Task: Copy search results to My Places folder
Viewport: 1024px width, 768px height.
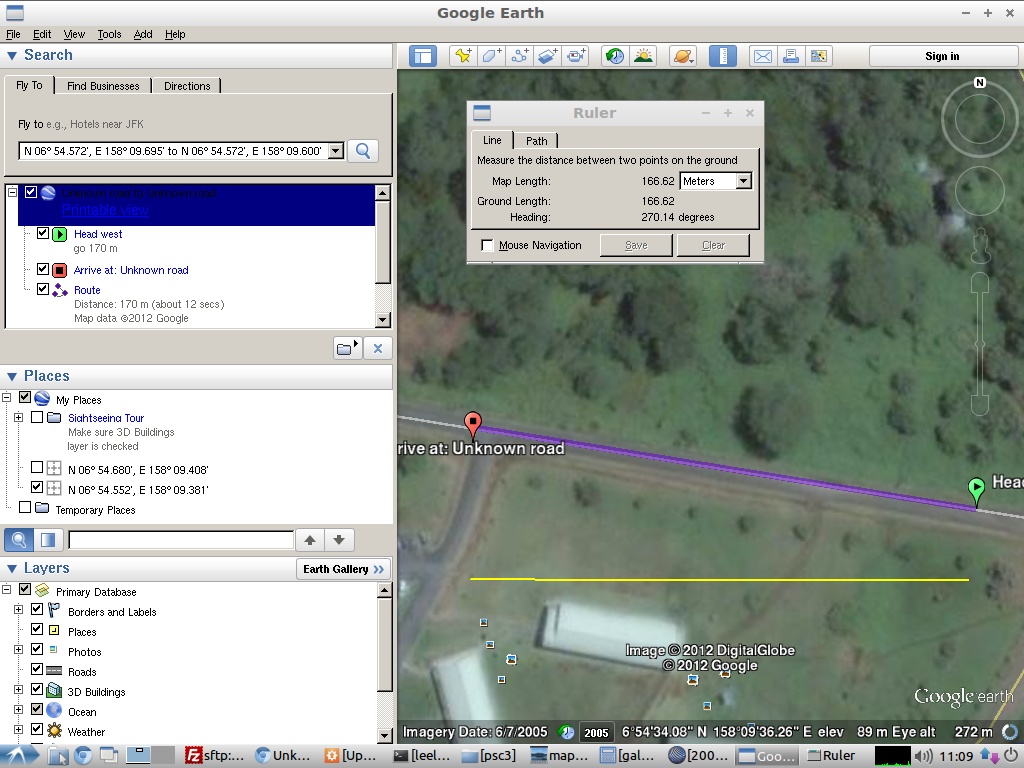Action: 347,348
